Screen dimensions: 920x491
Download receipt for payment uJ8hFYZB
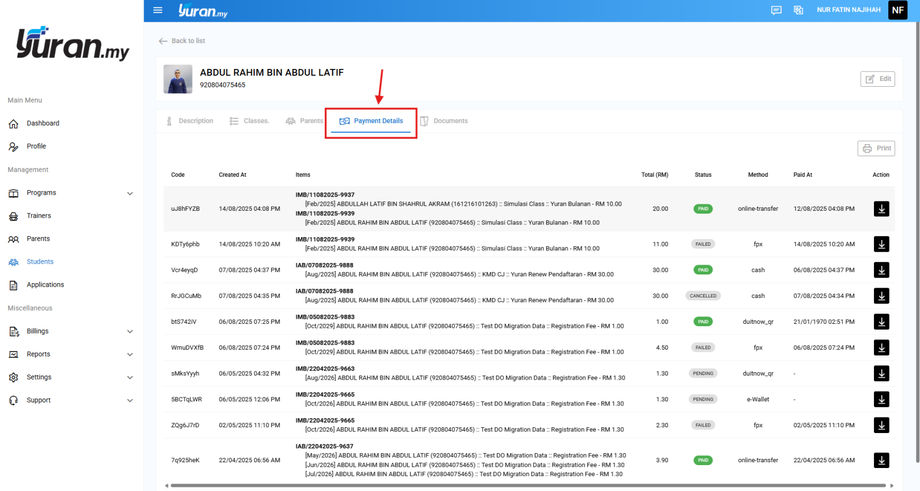pos(881,209)
